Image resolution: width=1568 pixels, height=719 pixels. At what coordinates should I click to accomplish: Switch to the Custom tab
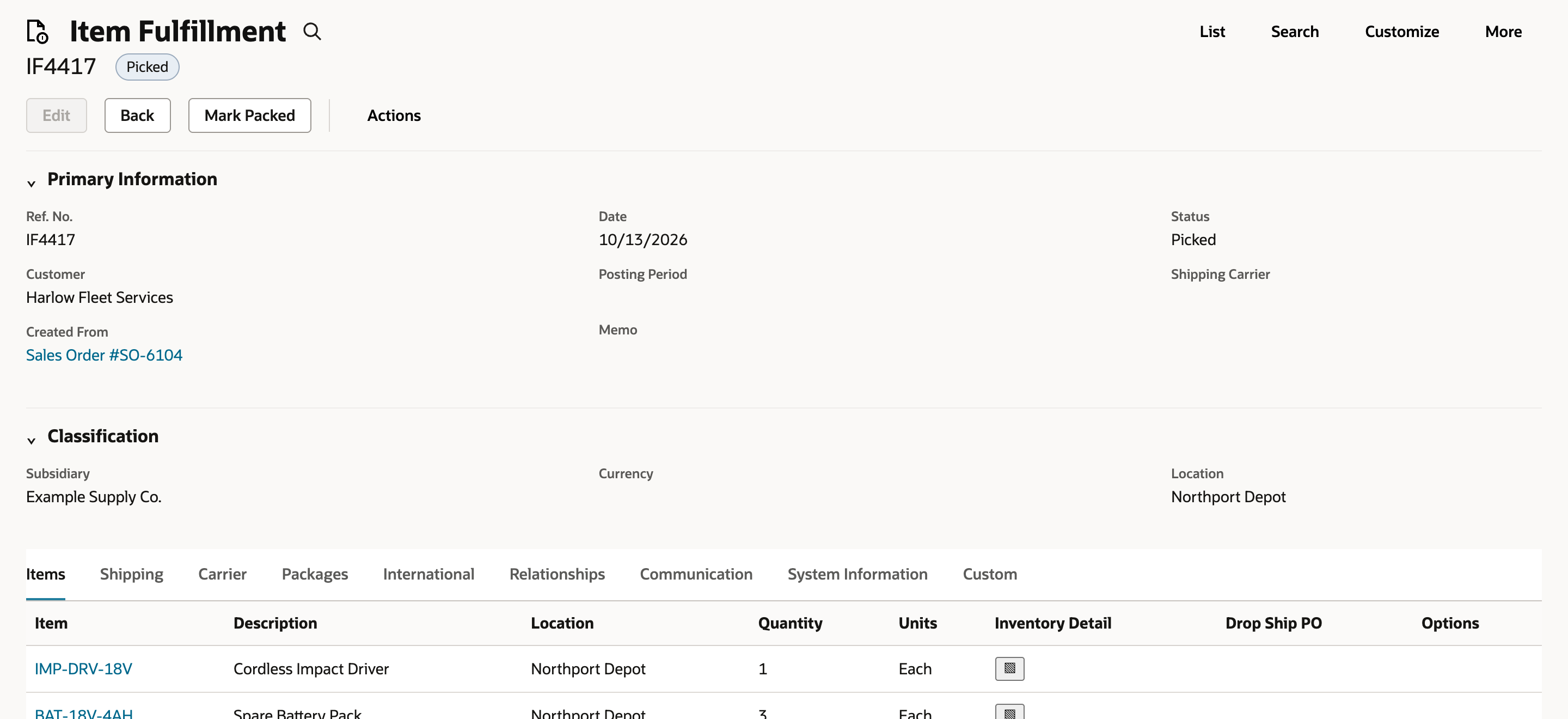pyautogui.click(x=990, y=574)
